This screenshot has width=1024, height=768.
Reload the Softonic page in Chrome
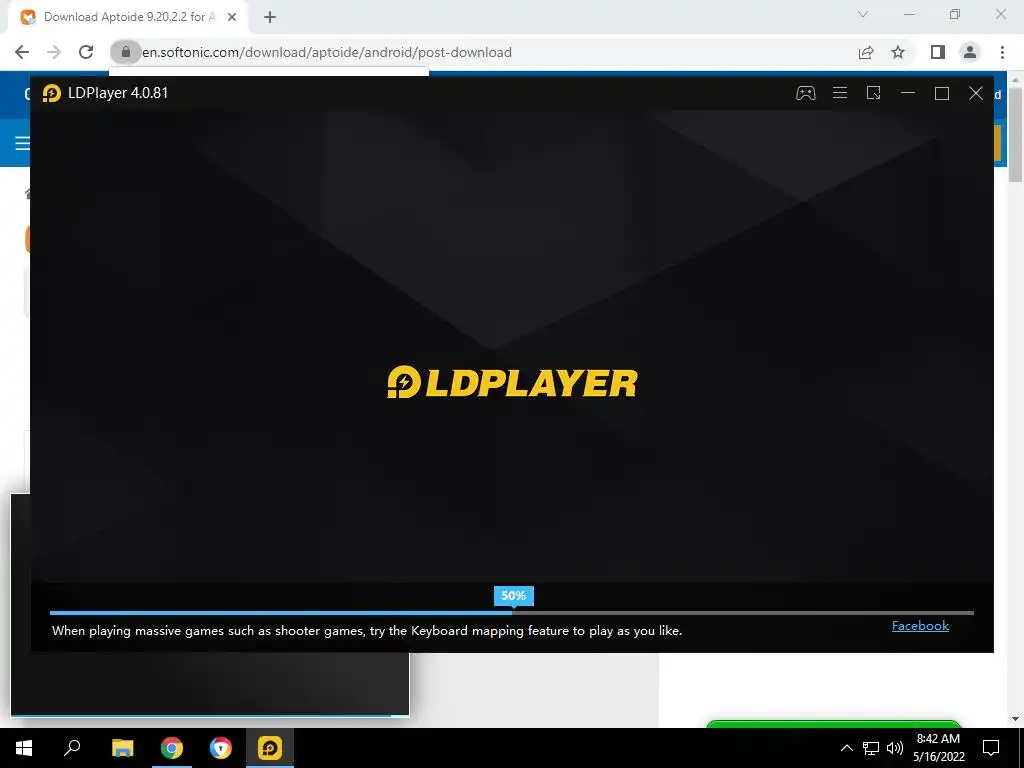86,52
